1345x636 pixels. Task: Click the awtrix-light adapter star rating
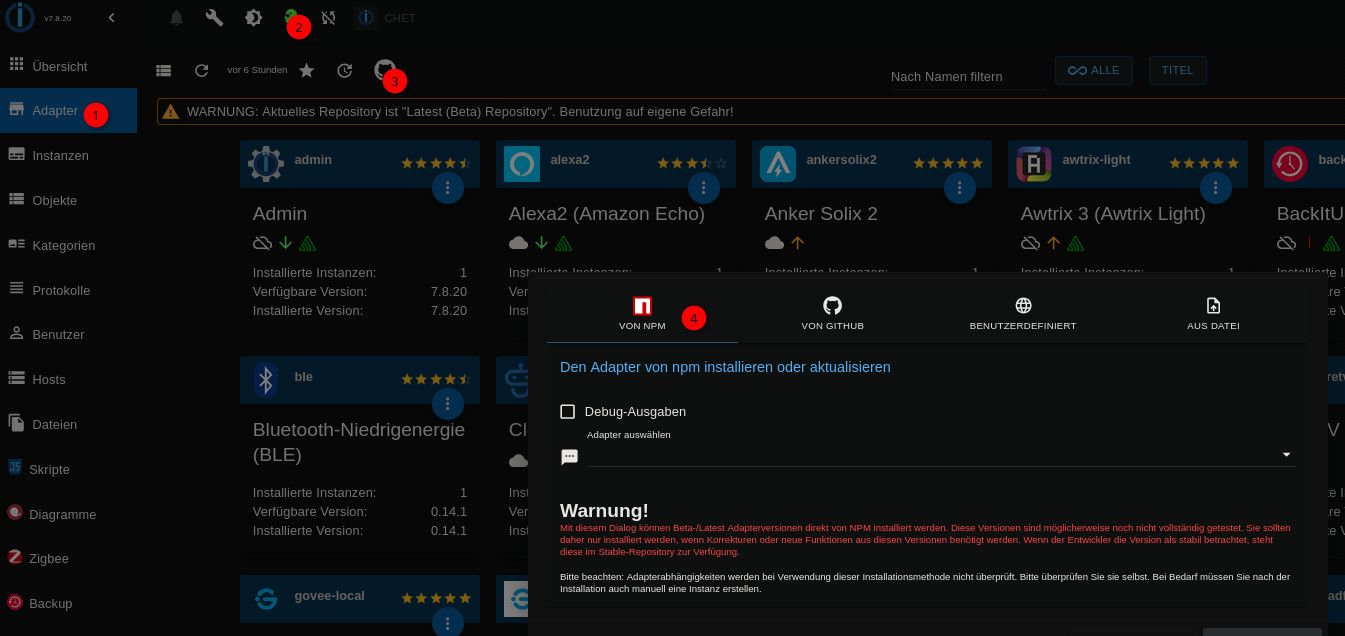pyautogui.click(x=1204, y=163)
